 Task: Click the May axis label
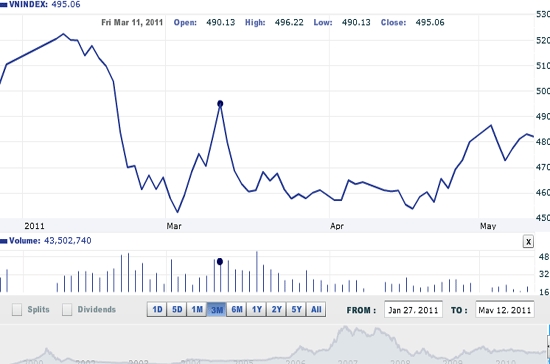pos(488,226)
